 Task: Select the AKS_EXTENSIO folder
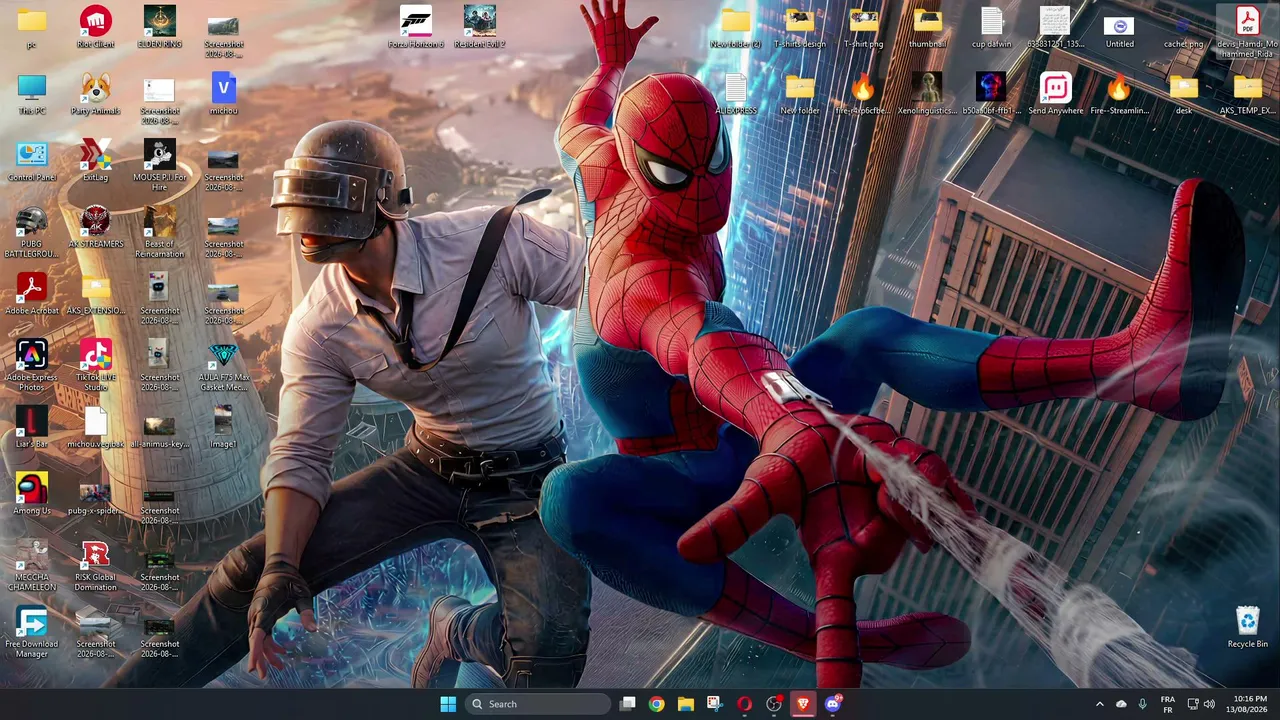point(95,294)
